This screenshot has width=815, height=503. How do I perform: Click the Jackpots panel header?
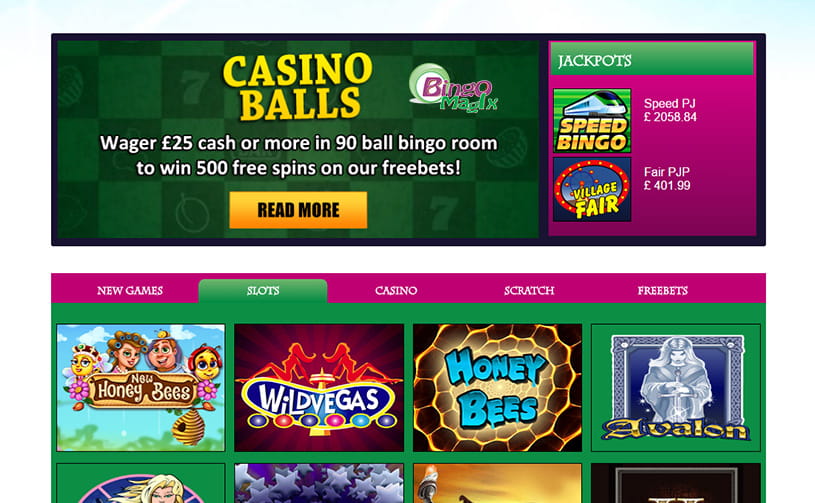(x=652, y=59)
